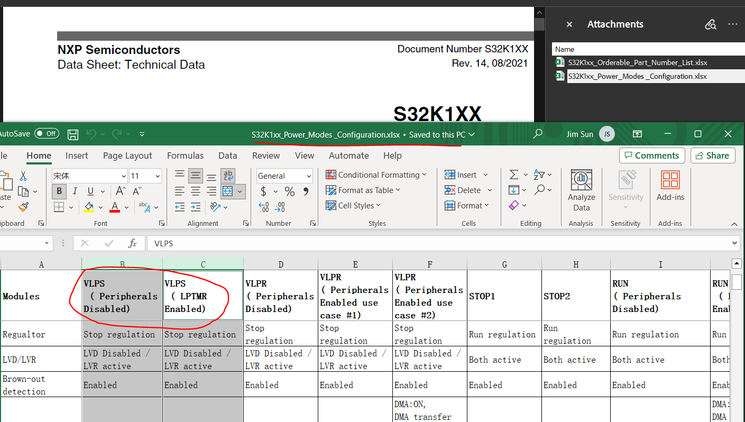Image resolution: width=745 pixels, height=422 pixels.
Task: Open Conditional Formatting menu
Action: 376,175
